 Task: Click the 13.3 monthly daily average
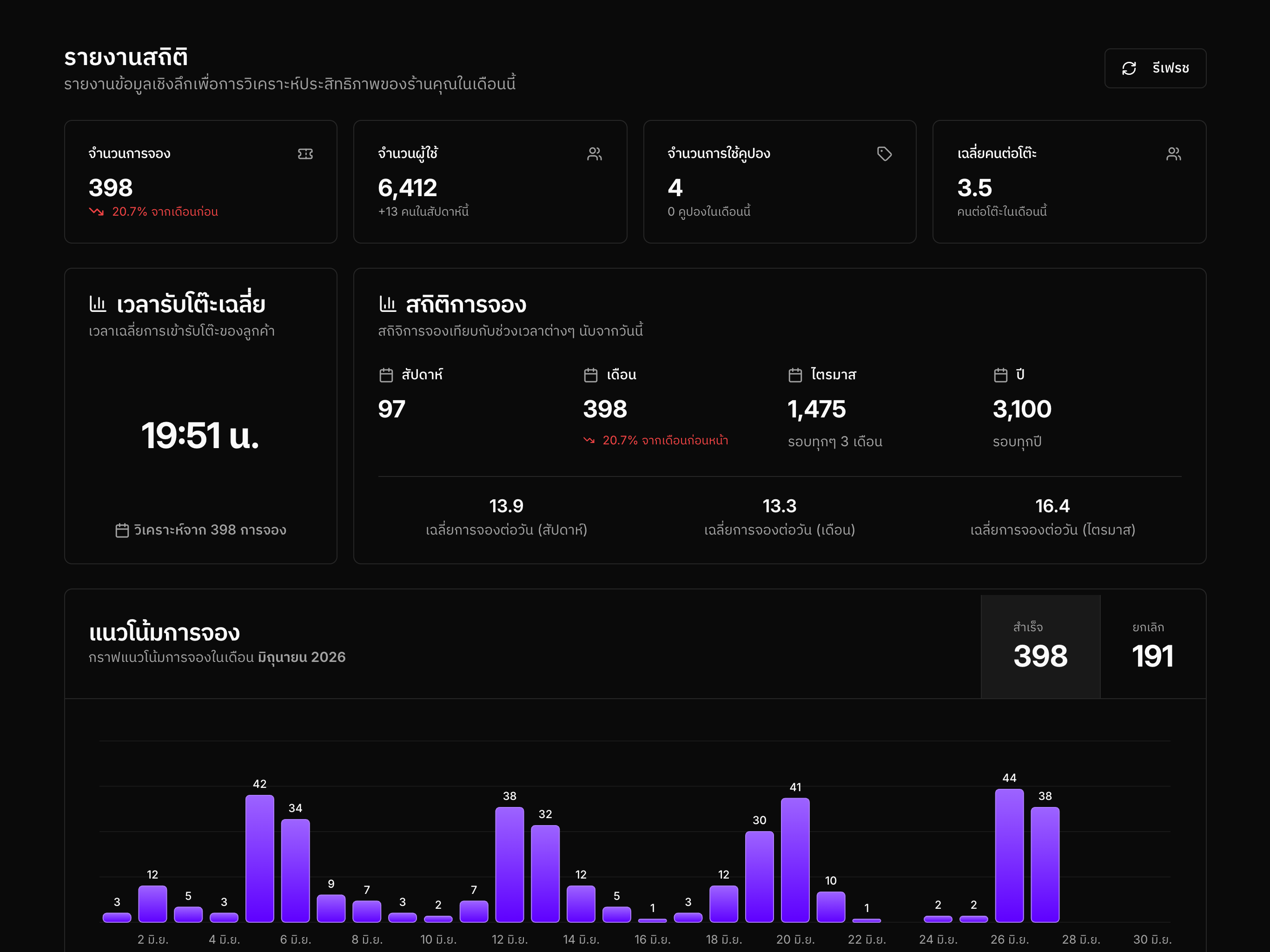[779, 506]
